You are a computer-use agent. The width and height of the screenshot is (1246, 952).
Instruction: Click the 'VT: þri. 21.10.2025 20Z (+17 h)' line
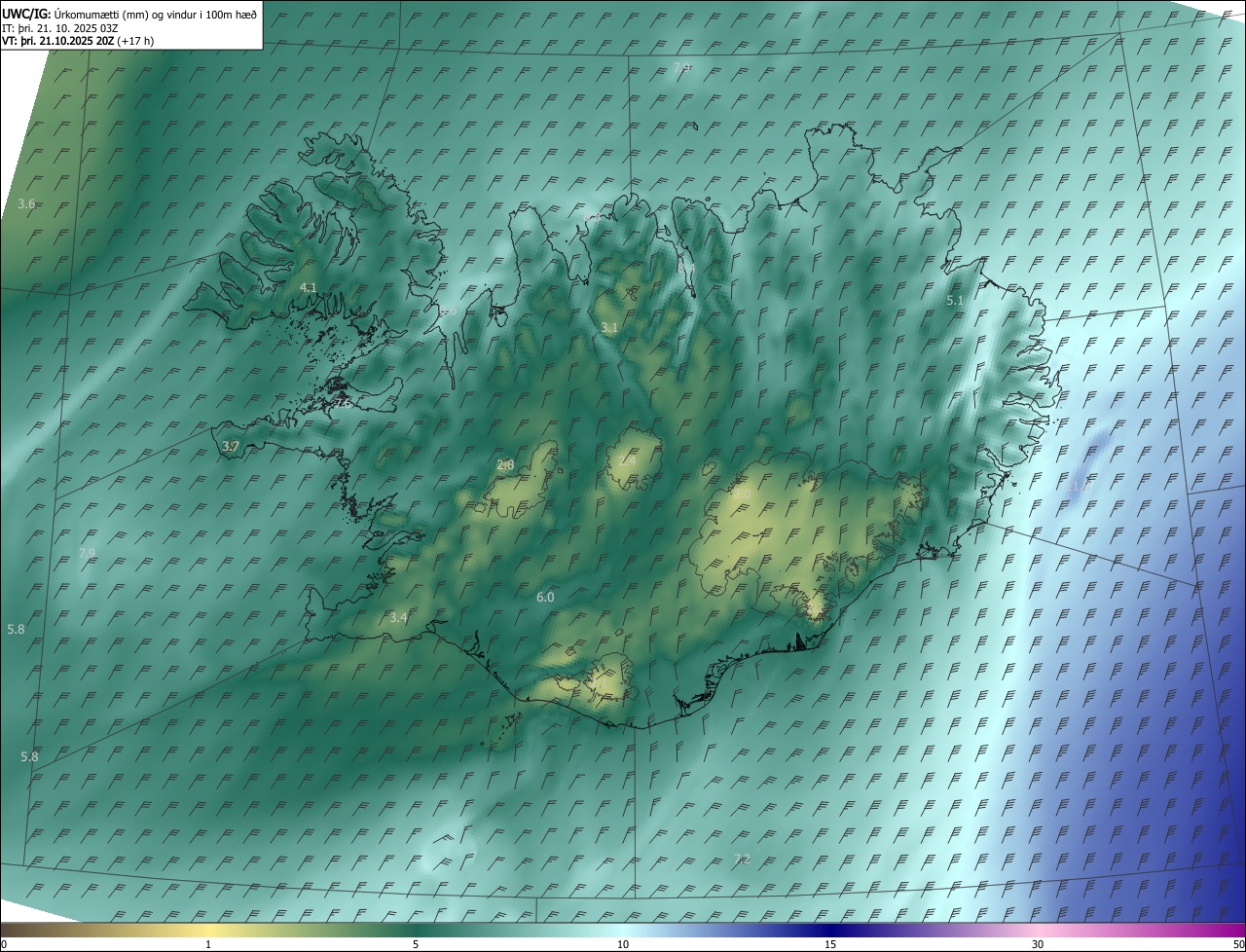tap(78, 41)
